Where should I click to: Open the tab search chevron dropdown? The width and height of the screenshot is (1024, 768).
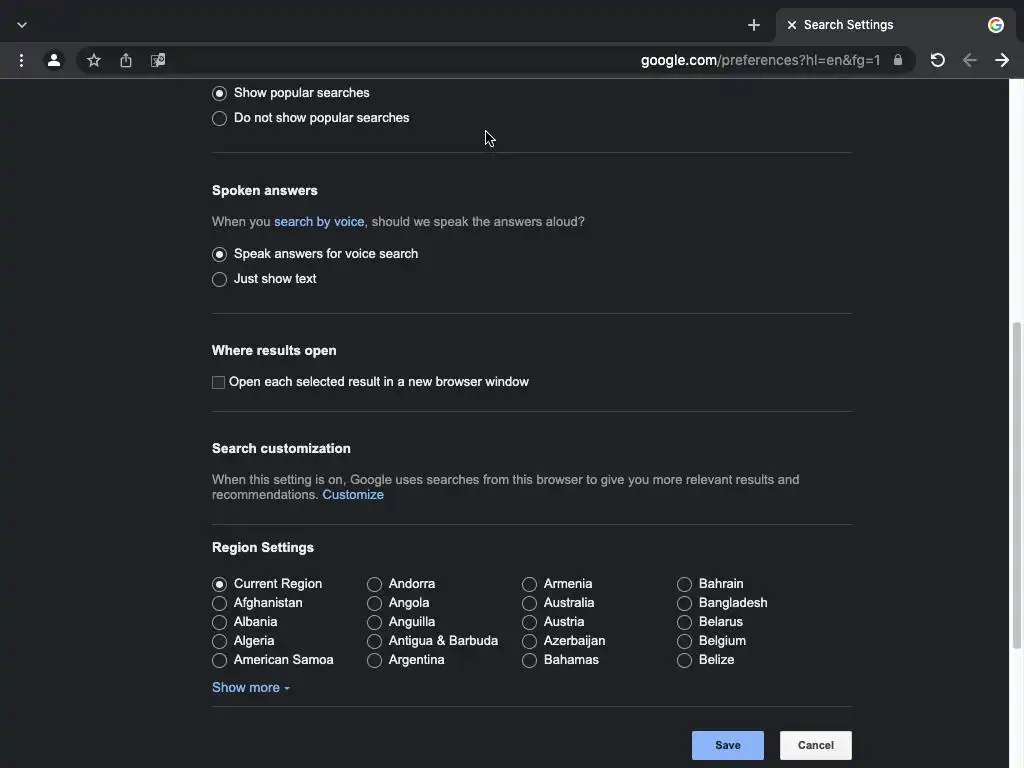22,25
